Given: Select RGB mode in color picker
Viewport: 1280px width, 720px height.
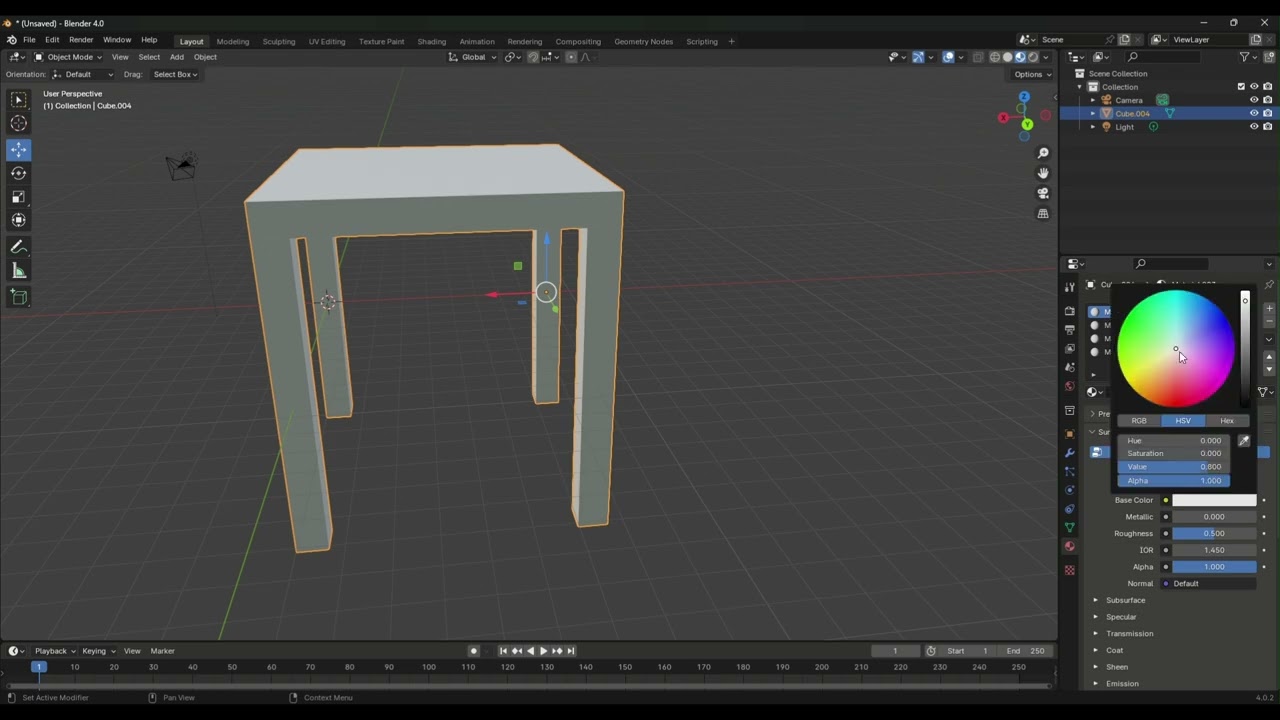Looking at the screenshot, I should [1139, 421].
